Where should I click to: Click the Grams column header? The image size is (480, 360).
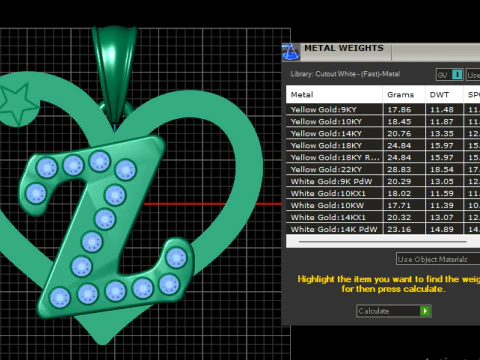pos(404,95)
